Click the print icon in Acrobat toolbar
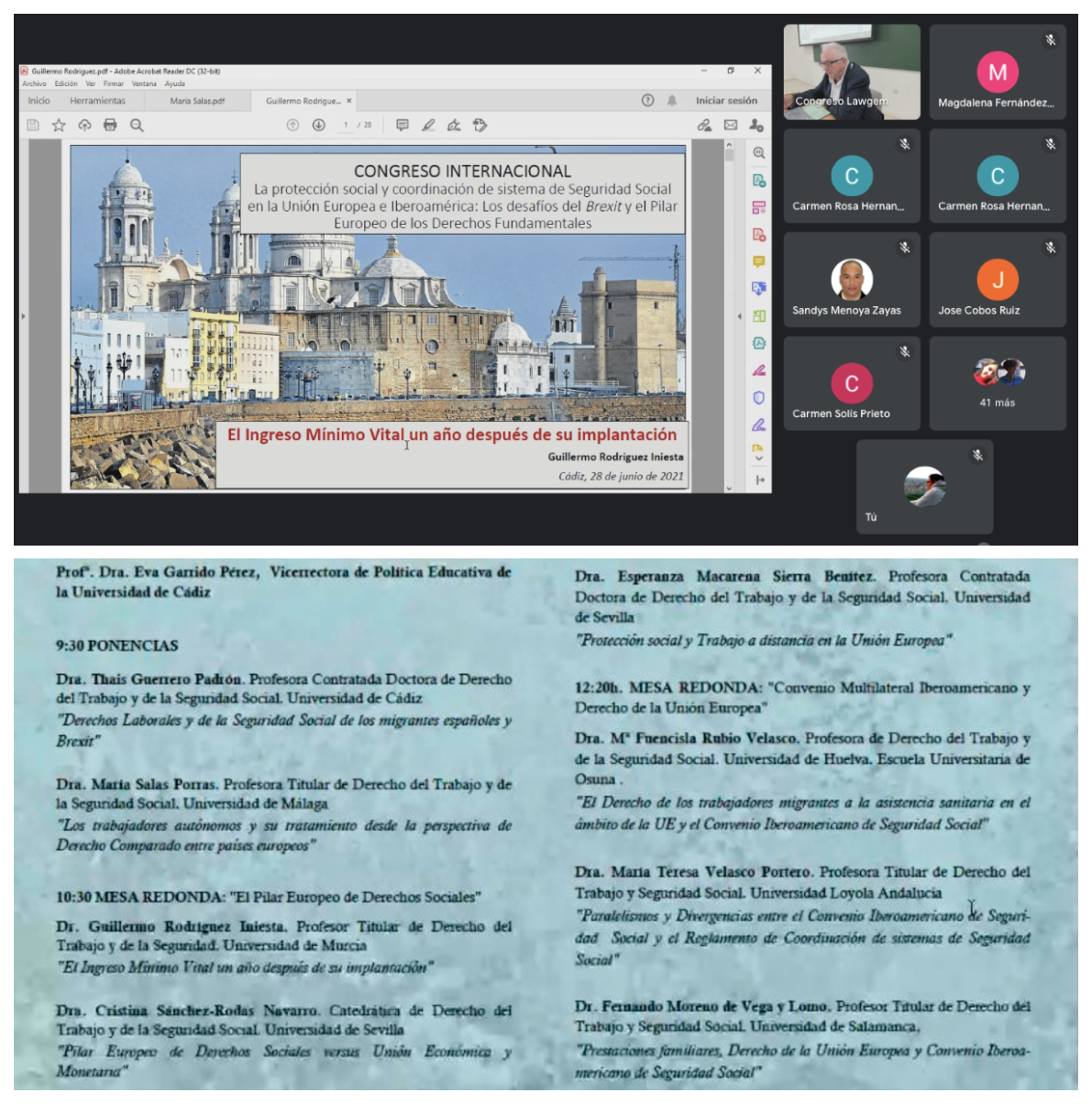Screen dimensions: 1092x1104 pos(110,126)
